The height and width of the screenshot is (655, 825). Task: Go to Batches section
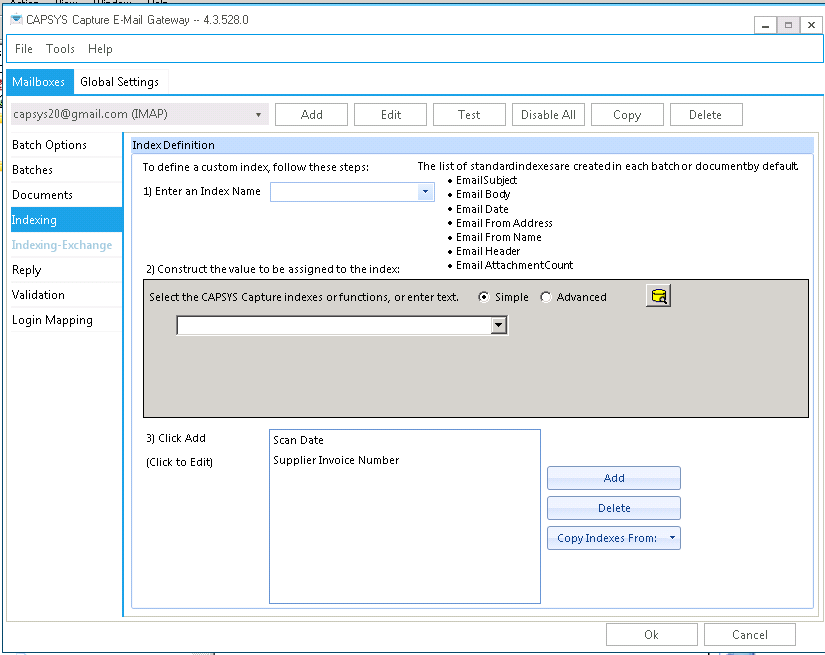[66, 170]
